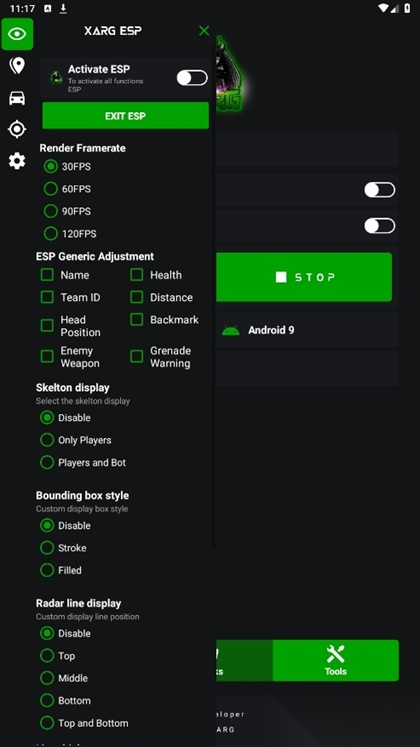Check the Team ID option
The image size is (420, 747).
point(47,297)
